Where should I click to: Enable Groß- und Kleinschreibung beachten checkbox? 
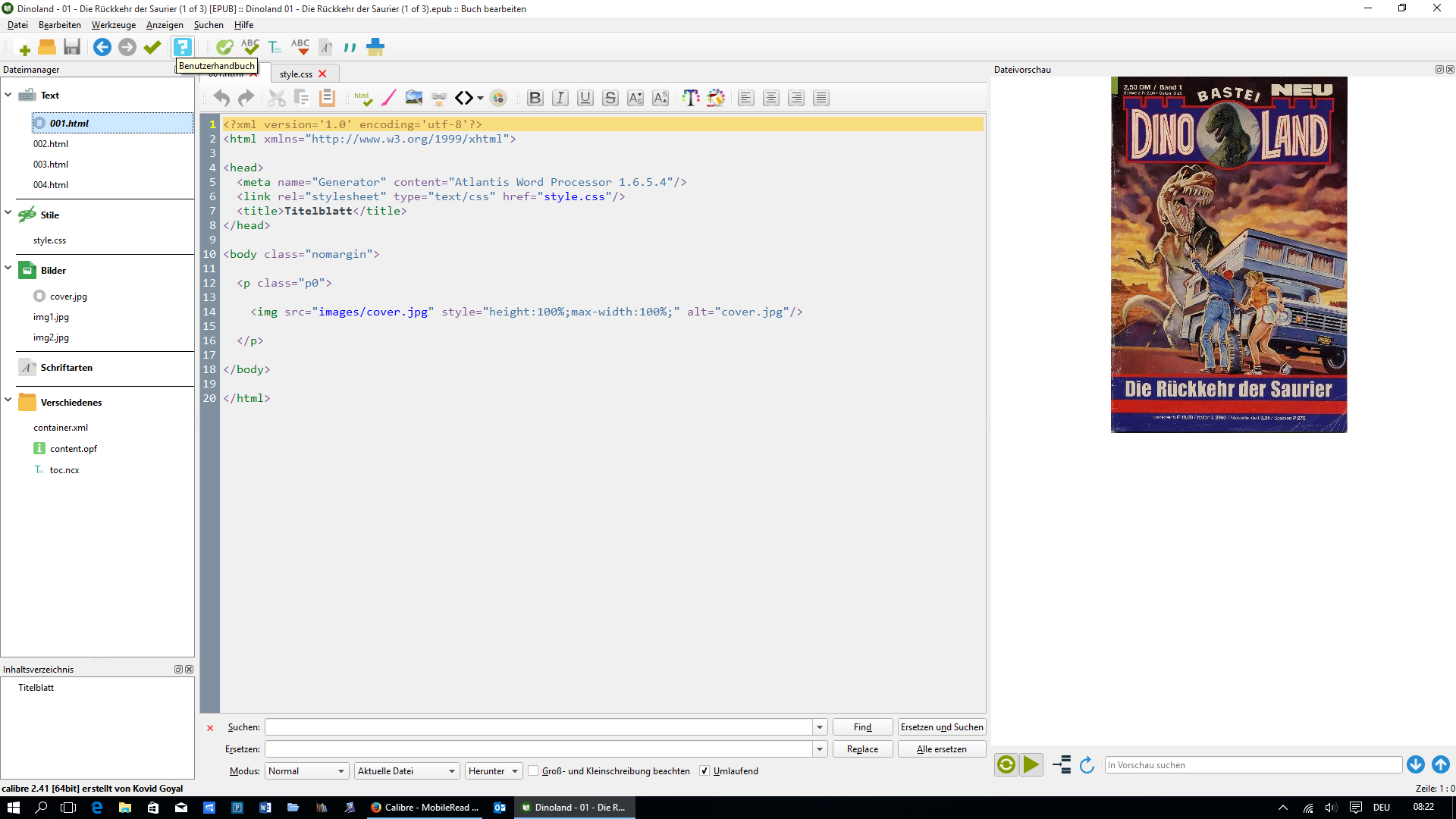coord(533,771)
